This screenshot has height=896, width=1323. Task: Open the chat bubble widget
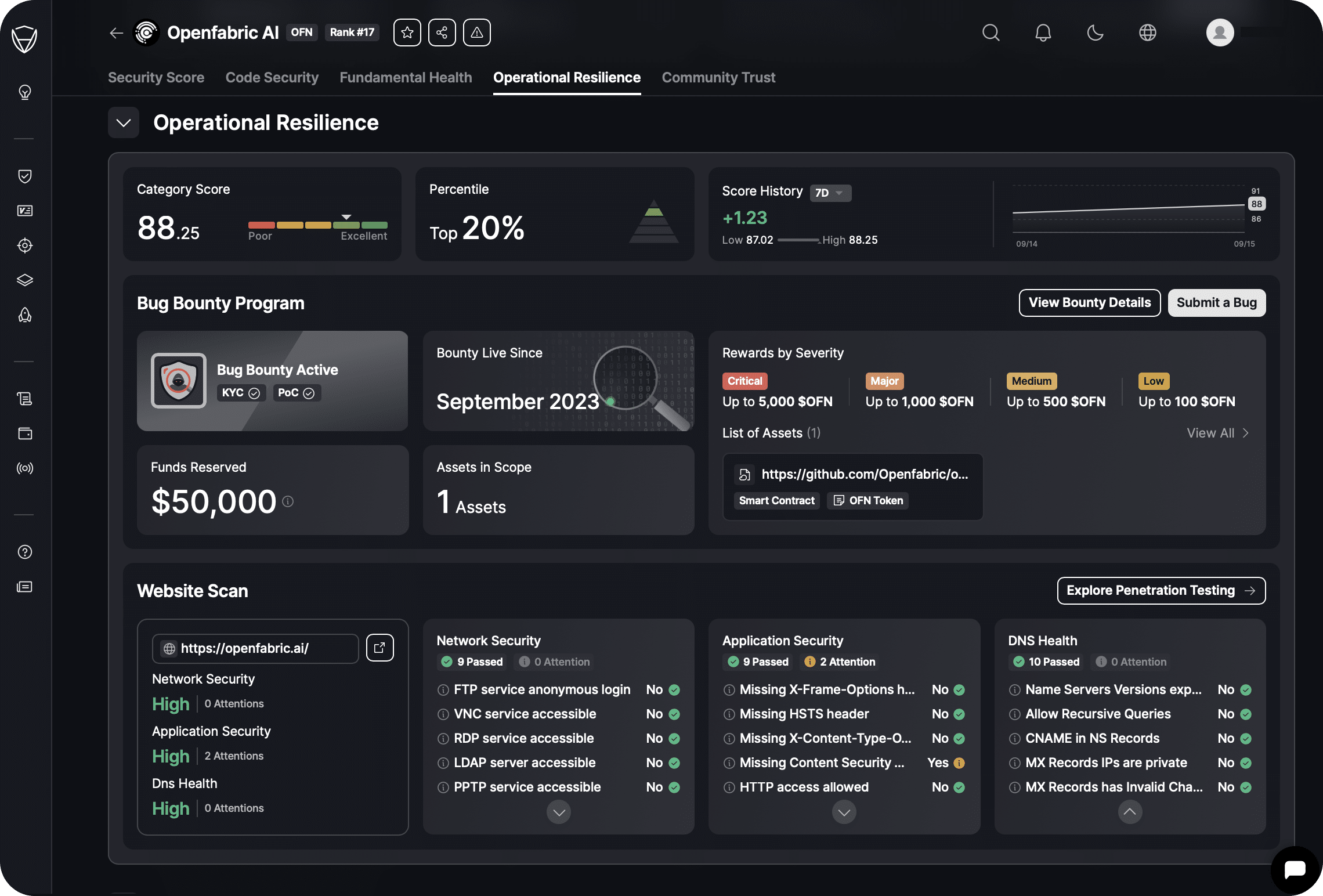[1295, 869]
